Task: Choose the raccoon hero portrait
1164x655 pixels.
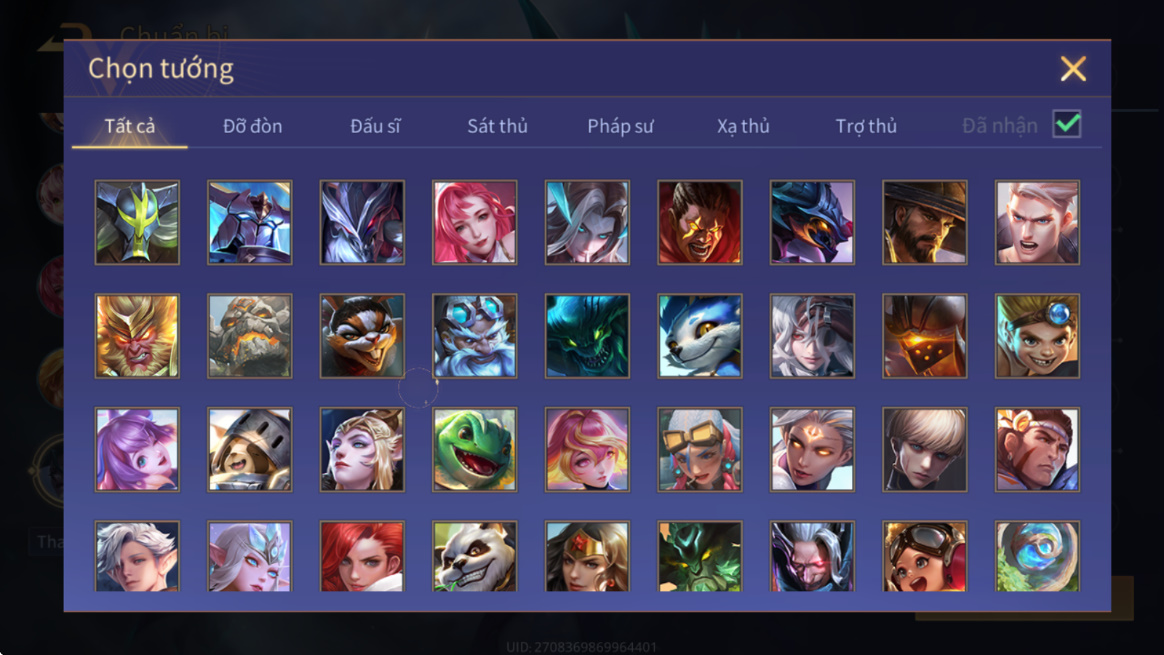Action: [x=362, y=336]
